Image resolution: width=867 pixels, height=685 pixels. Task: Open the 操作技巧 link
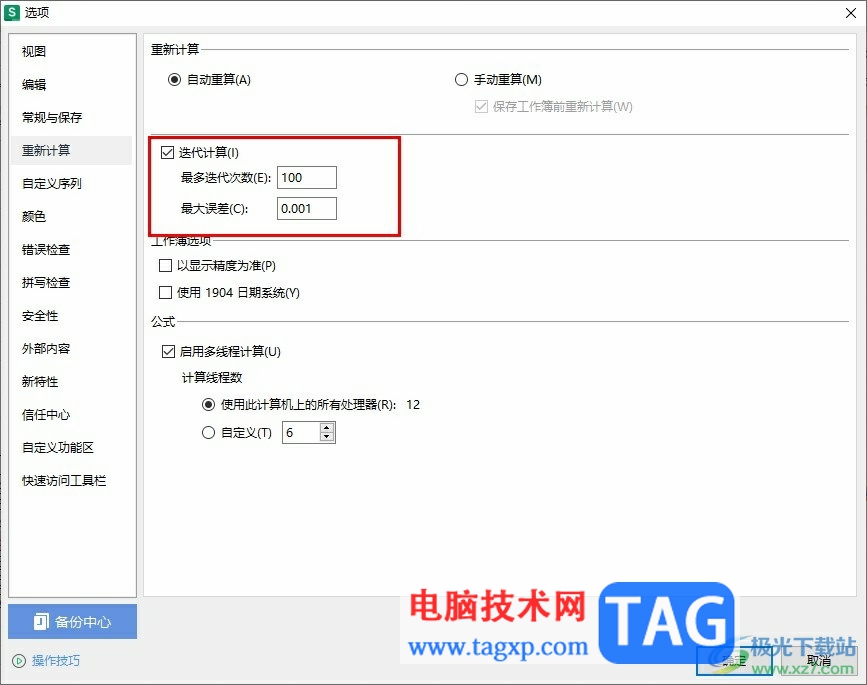(x=56, y=660)
